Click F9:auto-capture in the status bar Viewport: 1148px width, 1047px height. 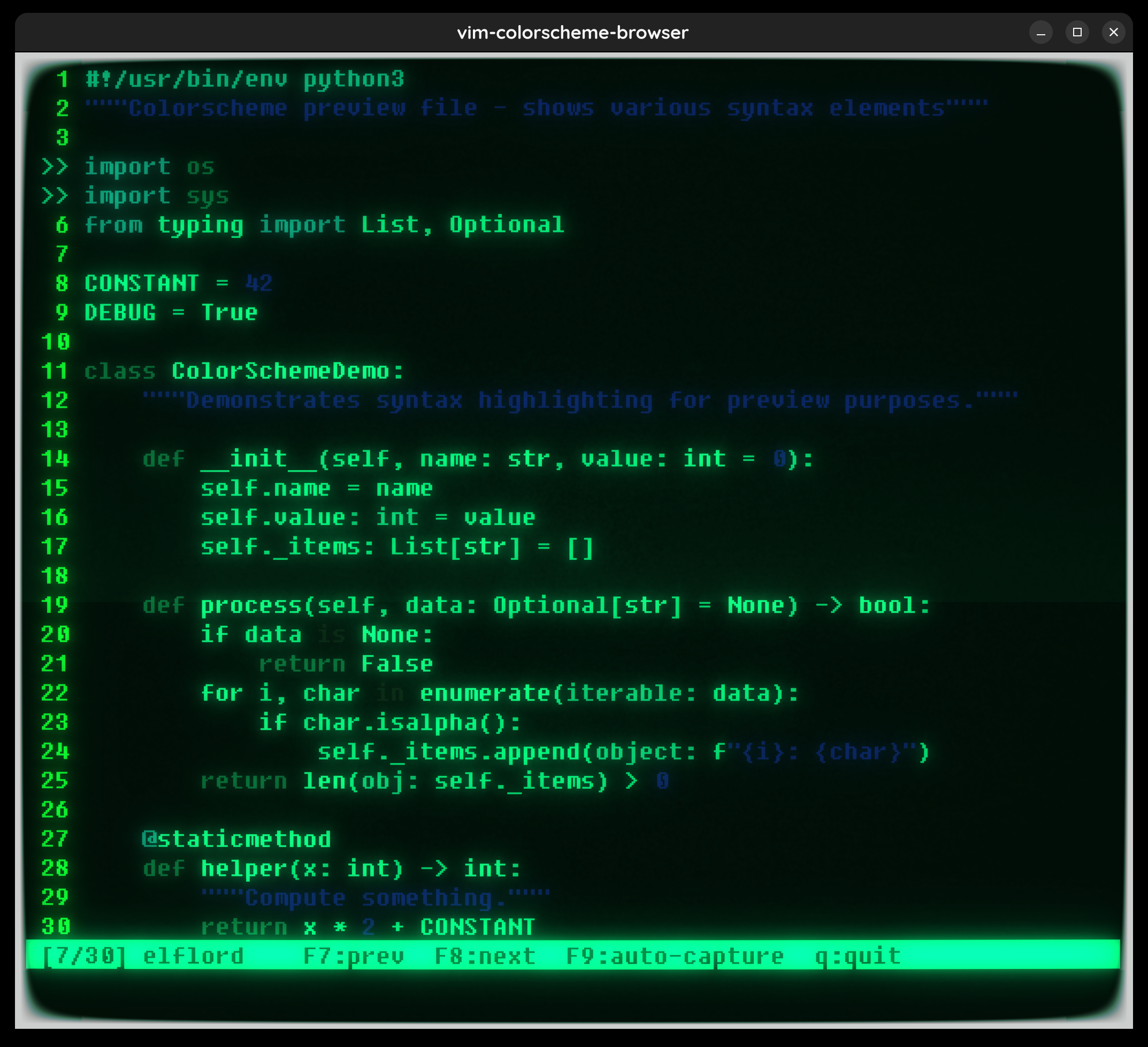point(674,956)
